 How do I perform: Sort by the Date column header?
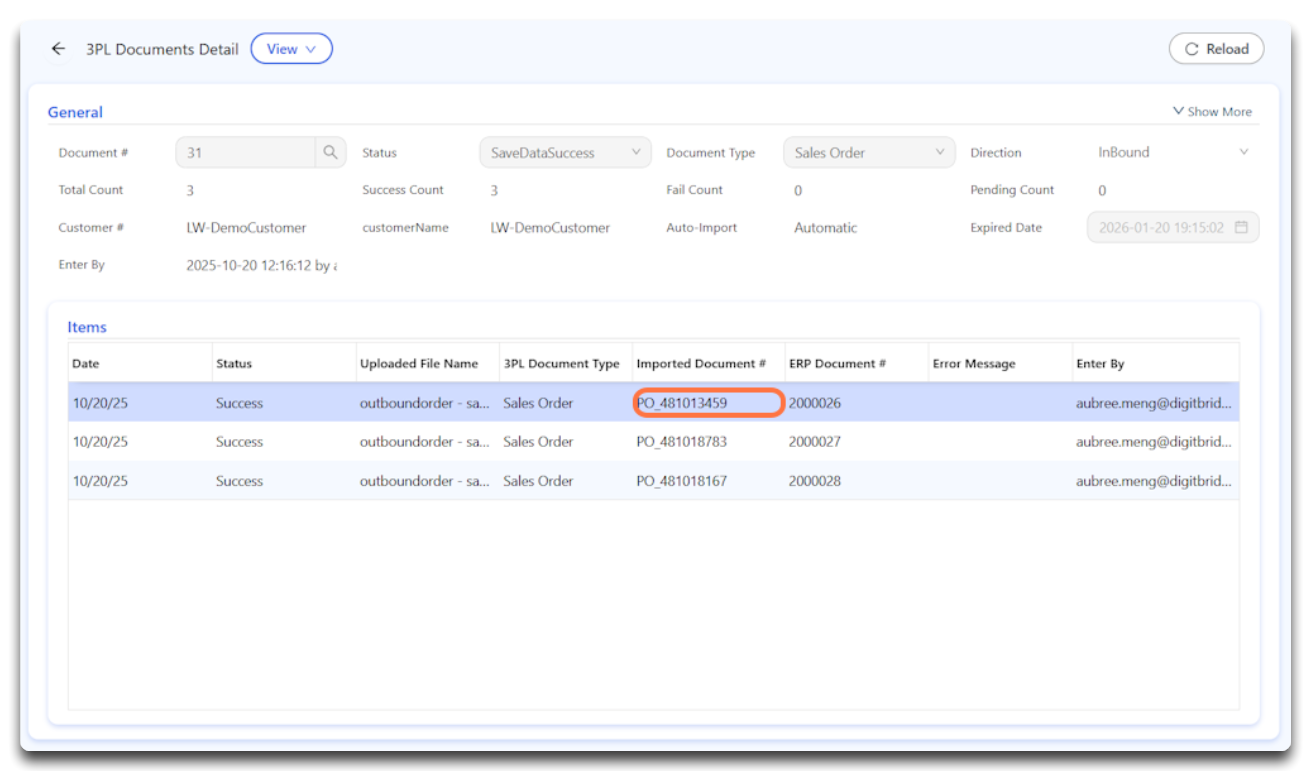tap(86, 364)
